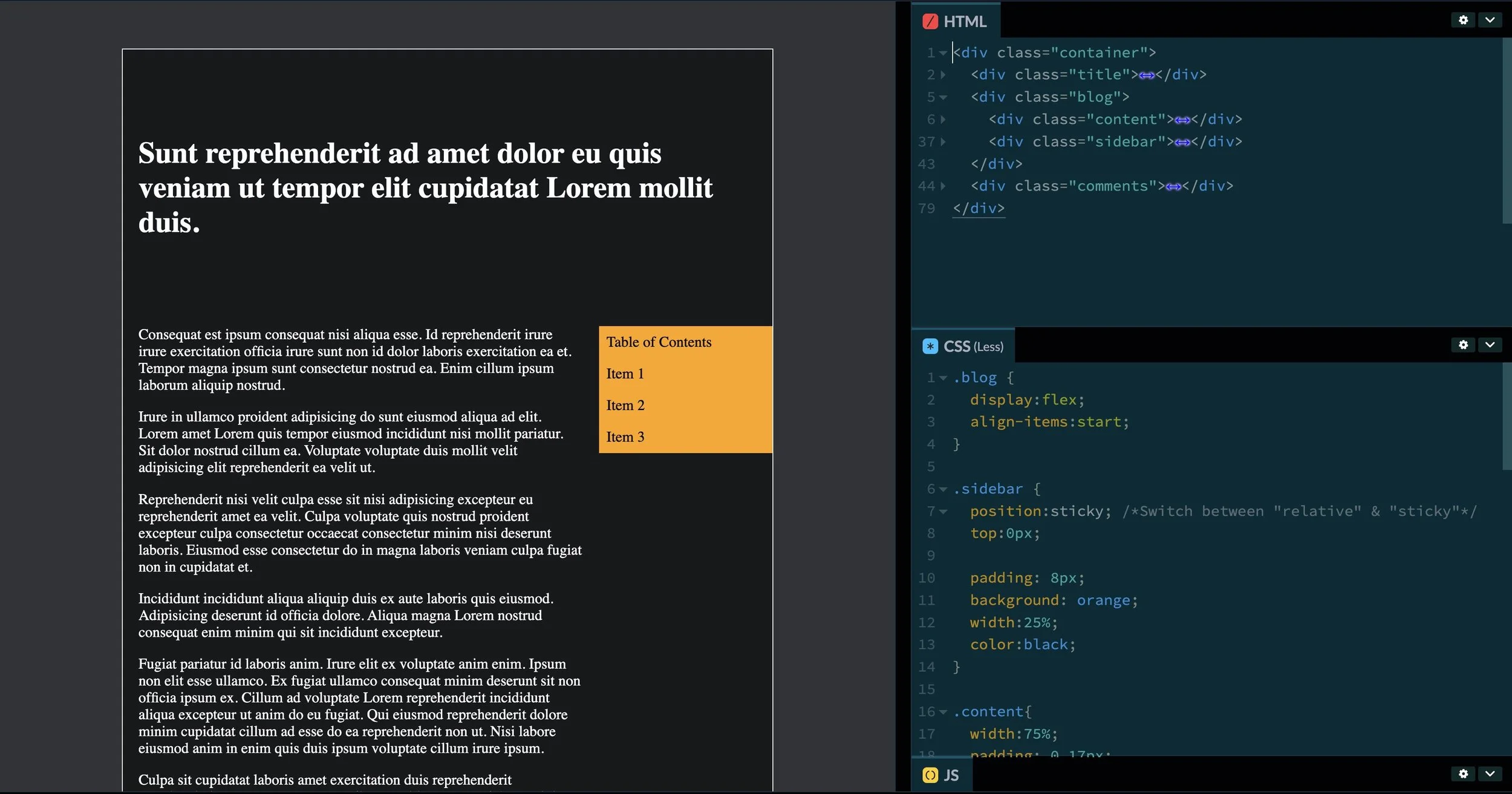Collapse the HTML panel using its chevron
Viewport: 1512px width, 794px height.
(1490, 19)
